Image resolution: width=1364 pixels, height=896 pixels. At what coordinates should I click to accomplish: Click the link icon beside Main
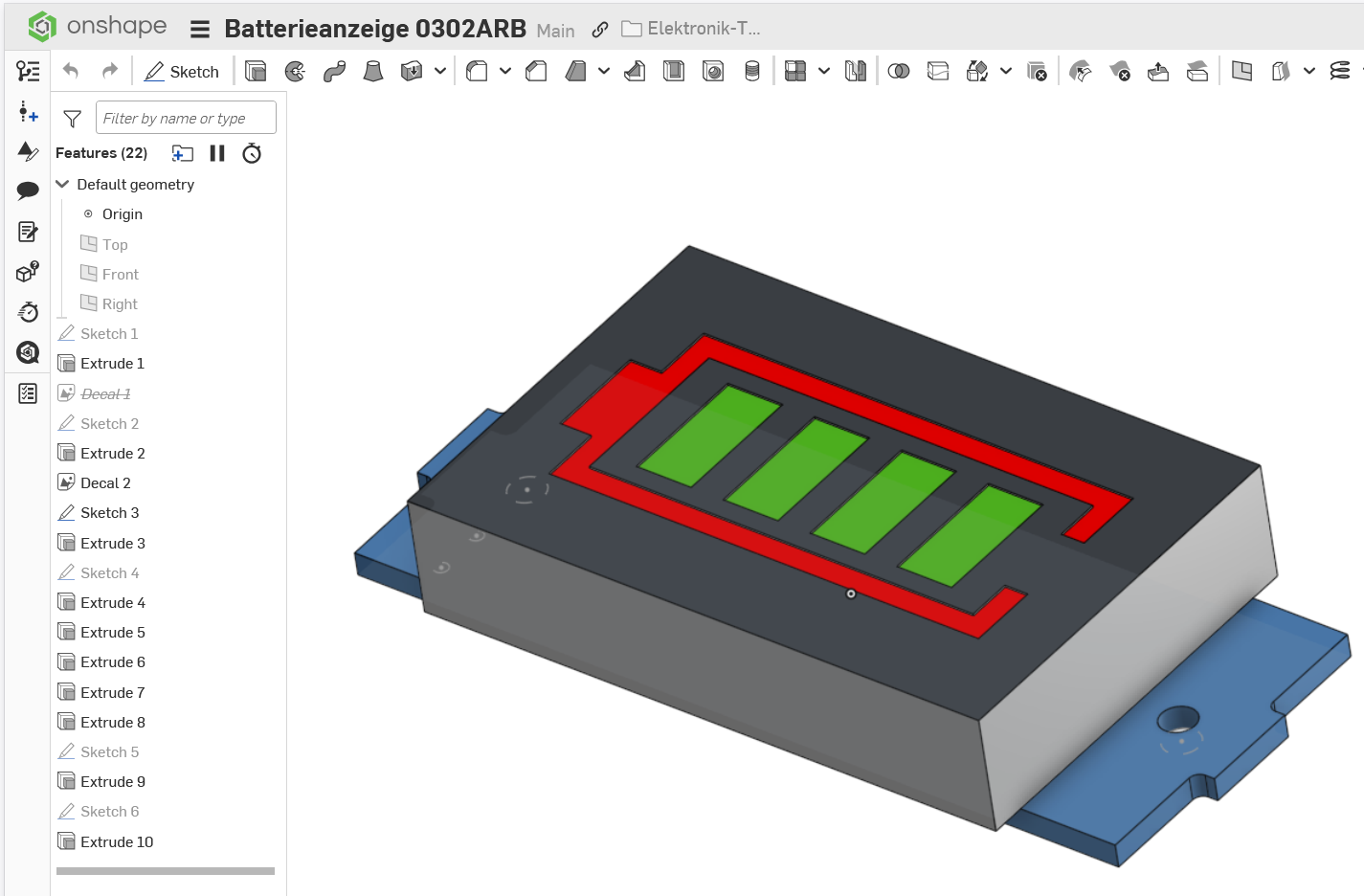(x=600, y=30)
